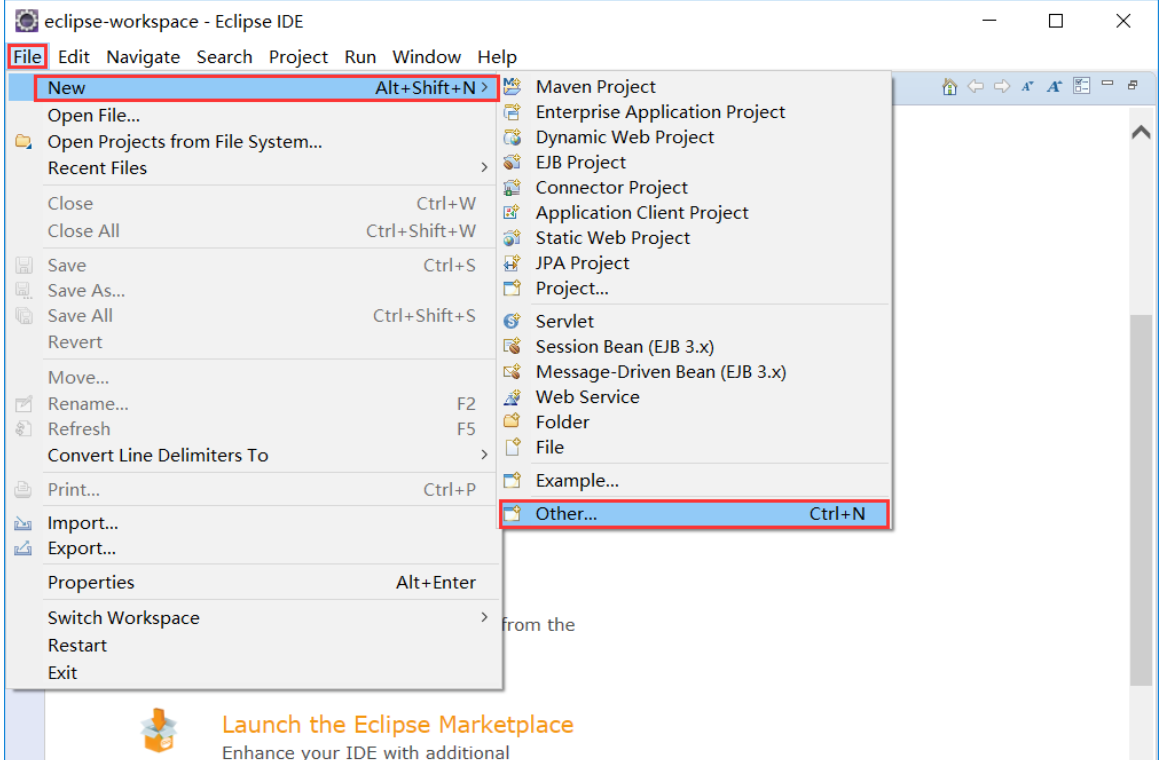Select the Web Service icon

[511, 397]
